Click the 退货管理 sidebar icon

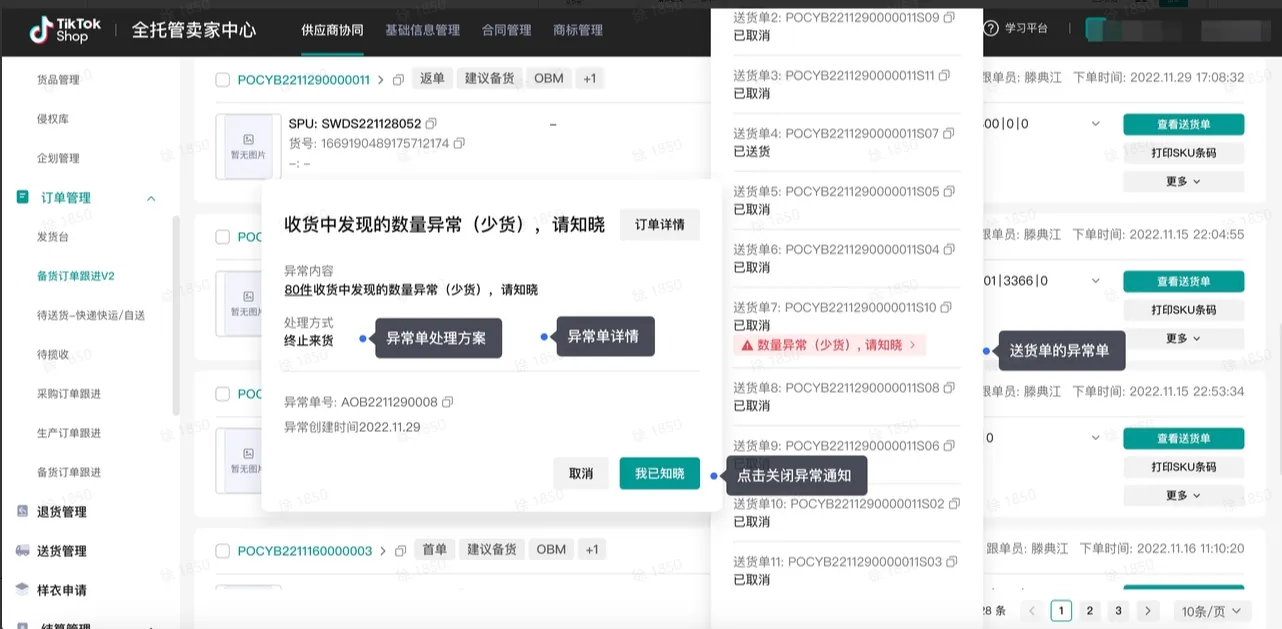point(22,511)
